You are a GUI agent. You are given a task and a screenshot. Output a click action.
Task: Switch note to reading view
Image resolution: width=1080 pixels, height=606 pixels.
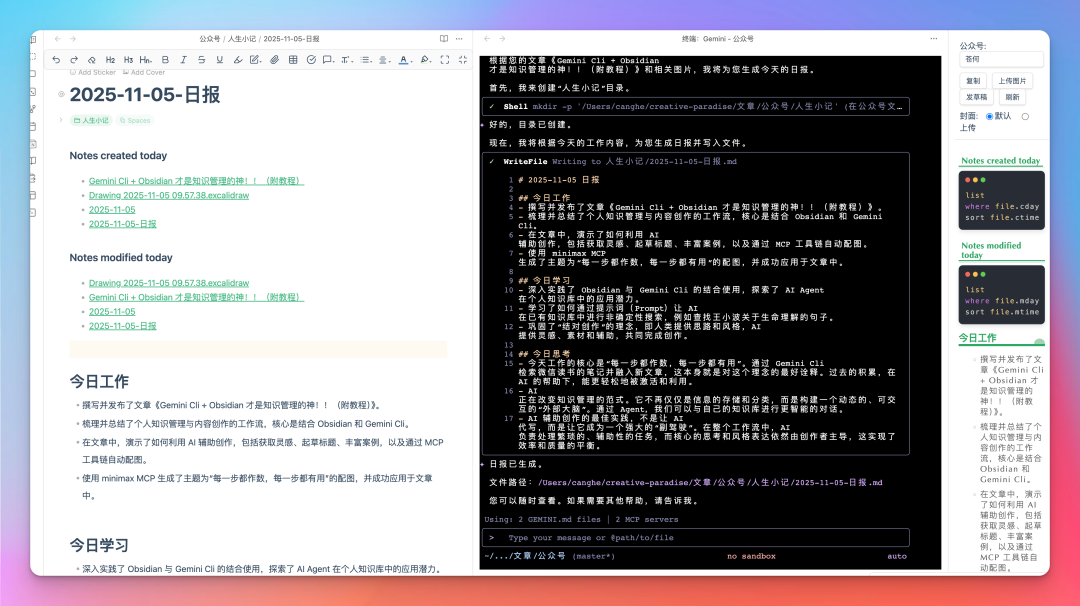coord(444,39)
